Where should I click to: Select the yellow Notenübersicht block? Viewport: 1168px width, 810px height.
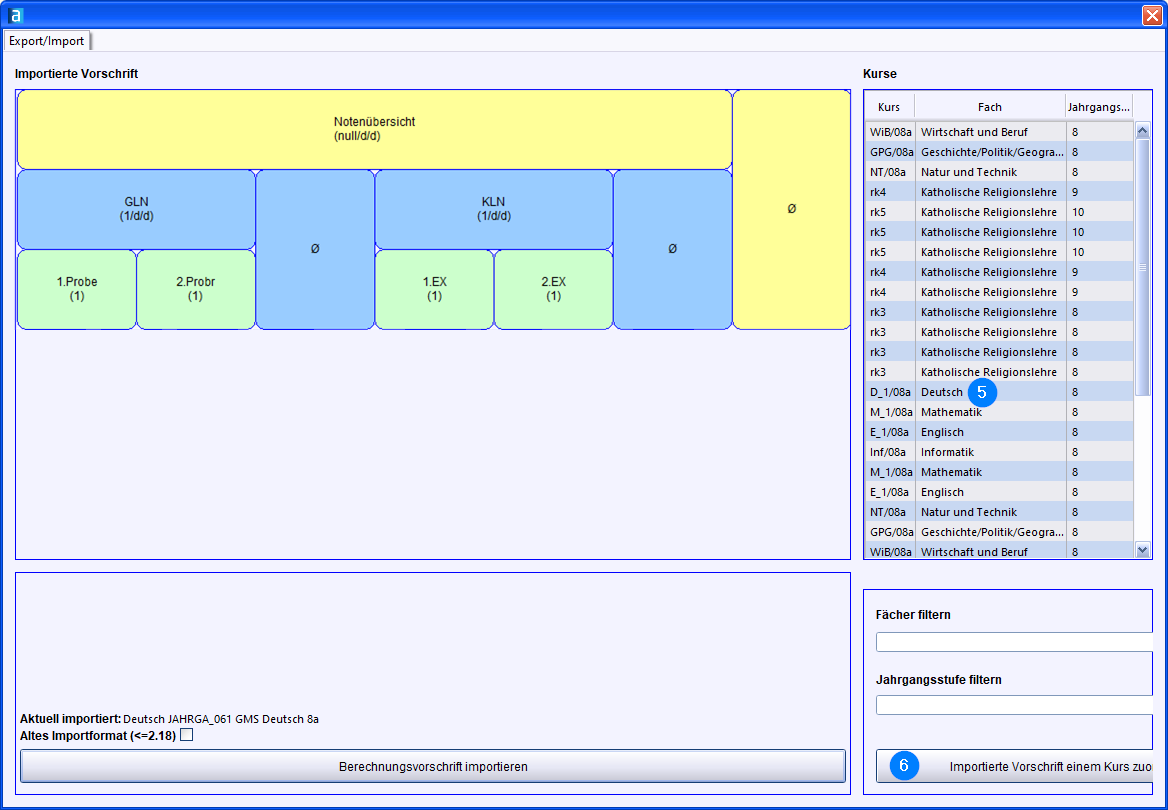point(375,130)
